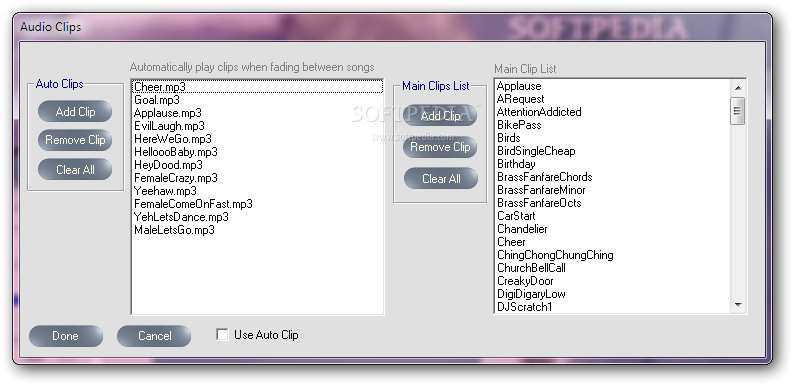
Task: Select Birthday in the Main Clip List
Action: [613, 164]
